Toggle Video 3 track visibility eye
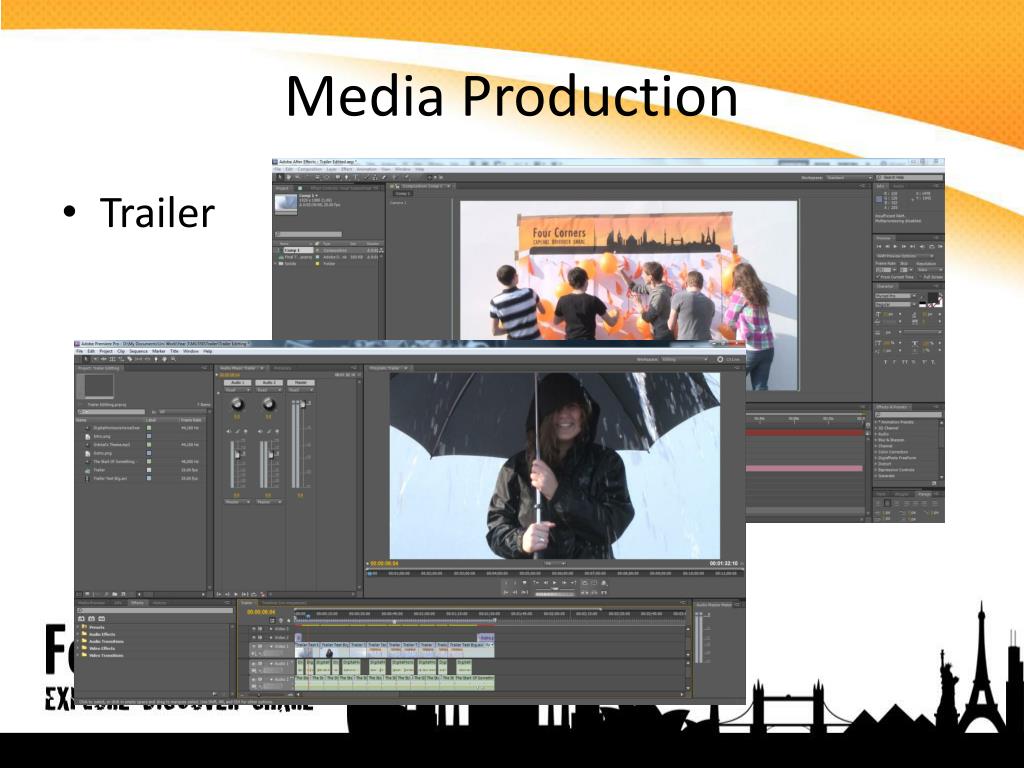Viewport: 1024px width, 768px height. click(x=256, y=629)
